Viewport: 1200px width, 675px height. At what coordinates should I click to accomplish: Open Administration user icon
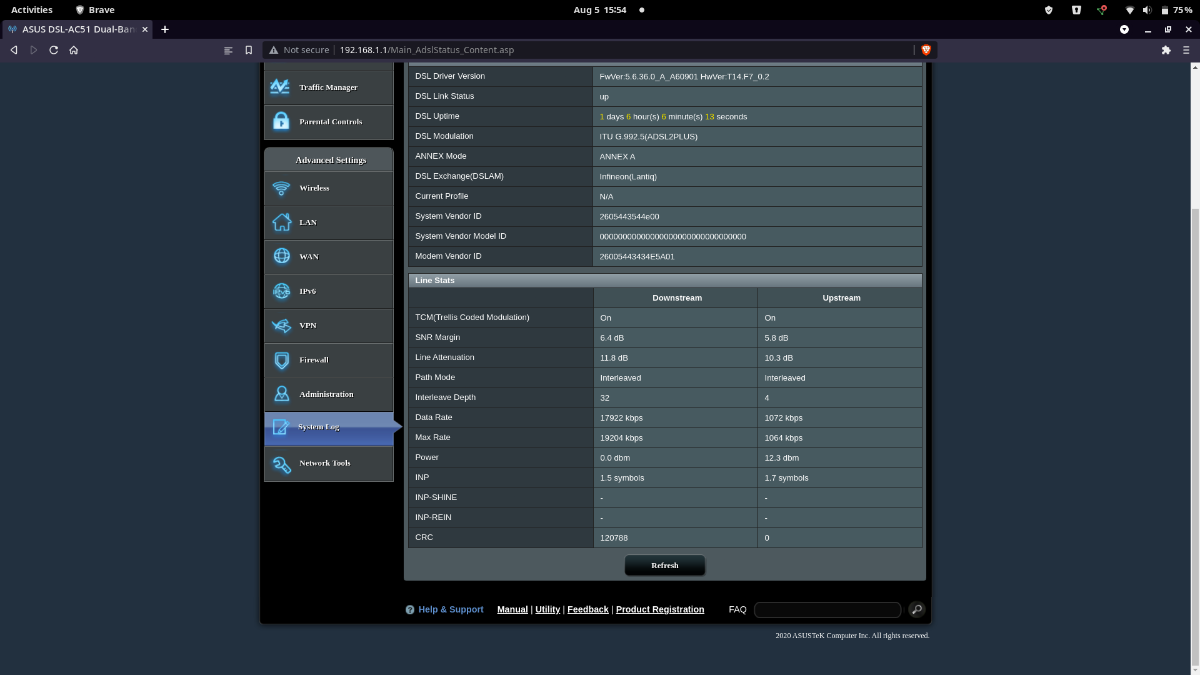281,394
